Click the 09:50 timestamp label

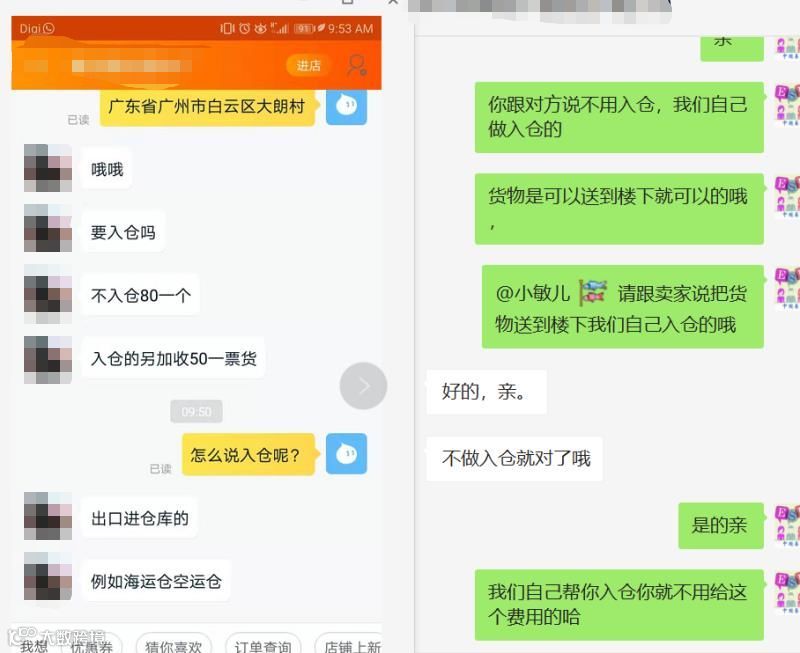pos(196,412)
